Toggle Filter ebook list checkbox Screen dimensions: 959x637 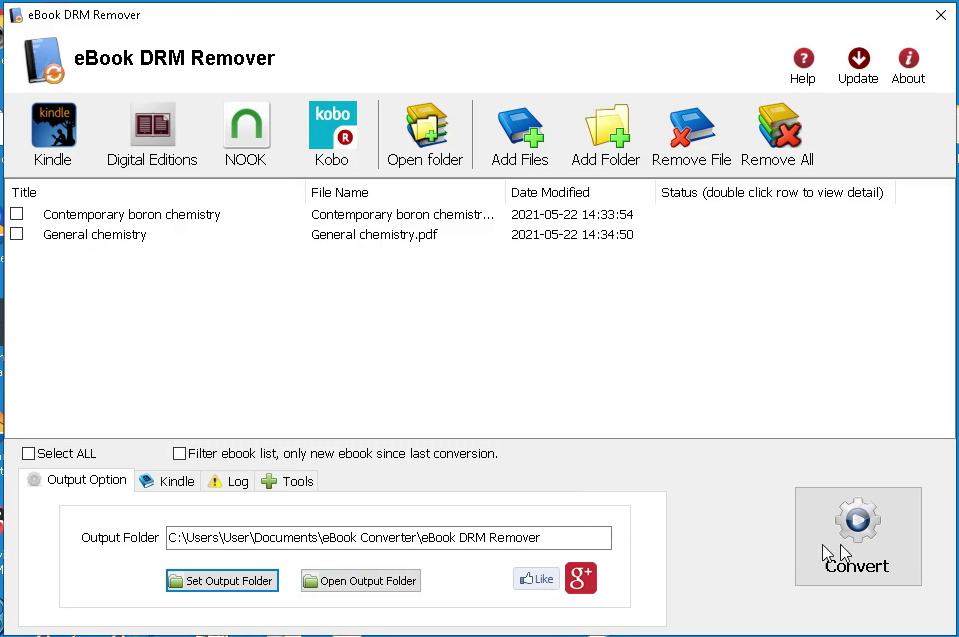(179, 454)
